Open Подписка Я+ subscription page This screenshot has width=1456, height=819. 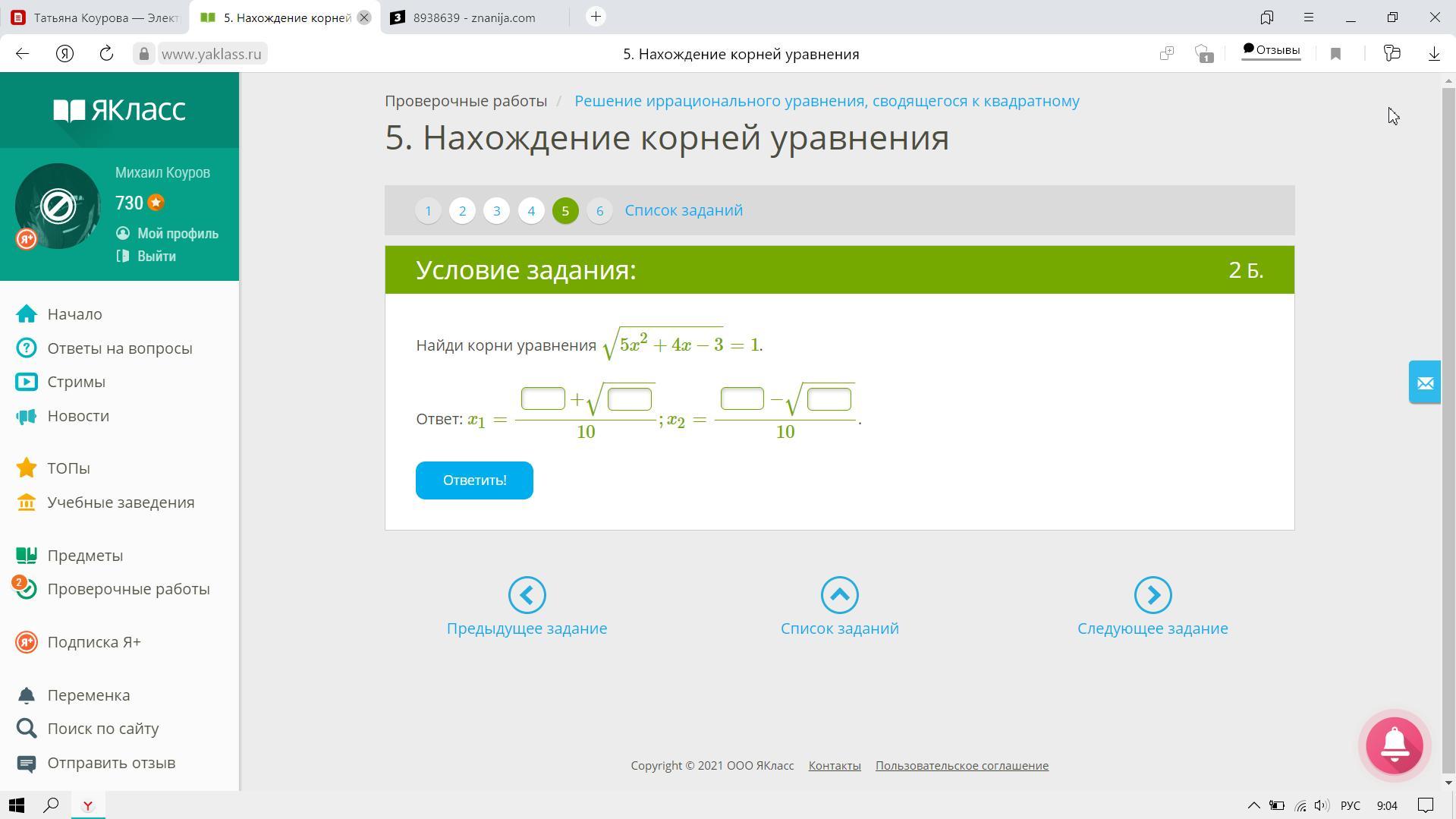pyautogui.click(x=94, y=642)
